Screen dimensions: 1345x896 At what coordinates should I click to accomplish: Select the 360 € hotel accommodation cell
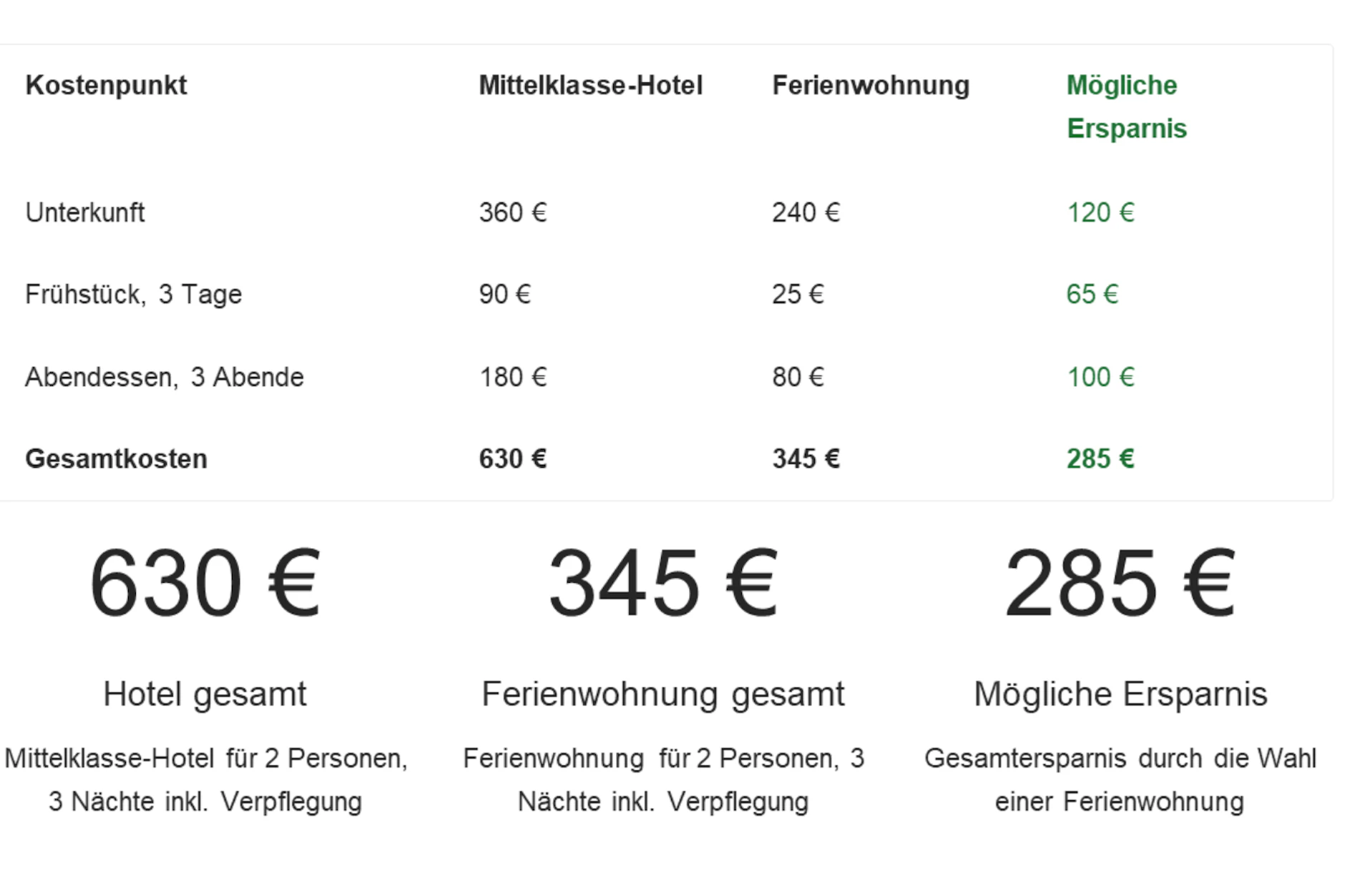(512, 212)
